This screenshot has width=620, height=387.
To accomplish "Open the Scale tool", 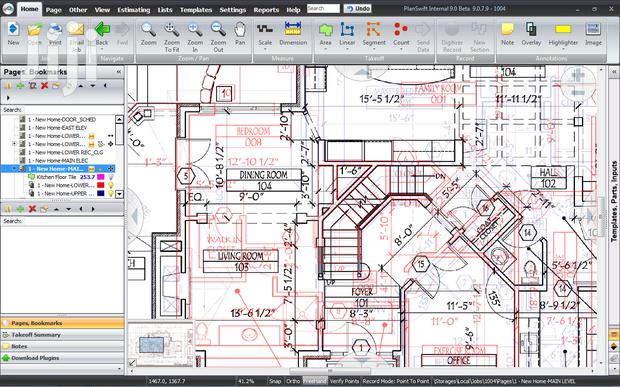I will tap(265, 34).
